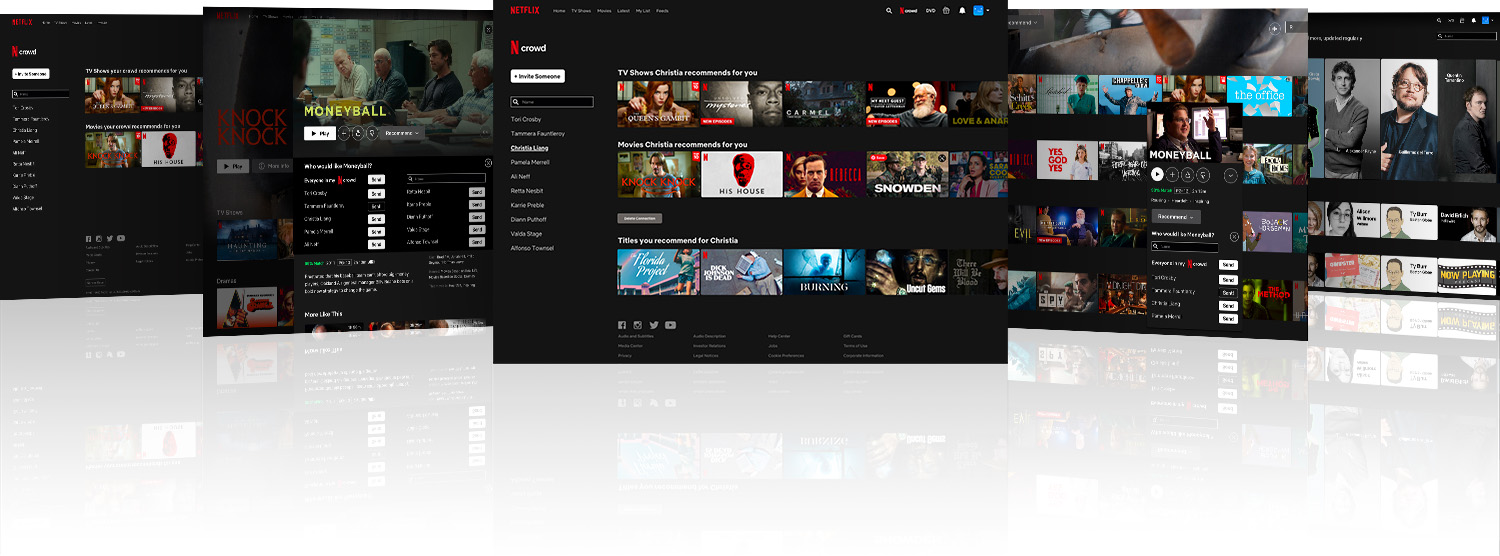The image size is (1500, 556).
Task: Expand Recommend dropdown in right Moneyball card
Action: tap(1177, 217)
